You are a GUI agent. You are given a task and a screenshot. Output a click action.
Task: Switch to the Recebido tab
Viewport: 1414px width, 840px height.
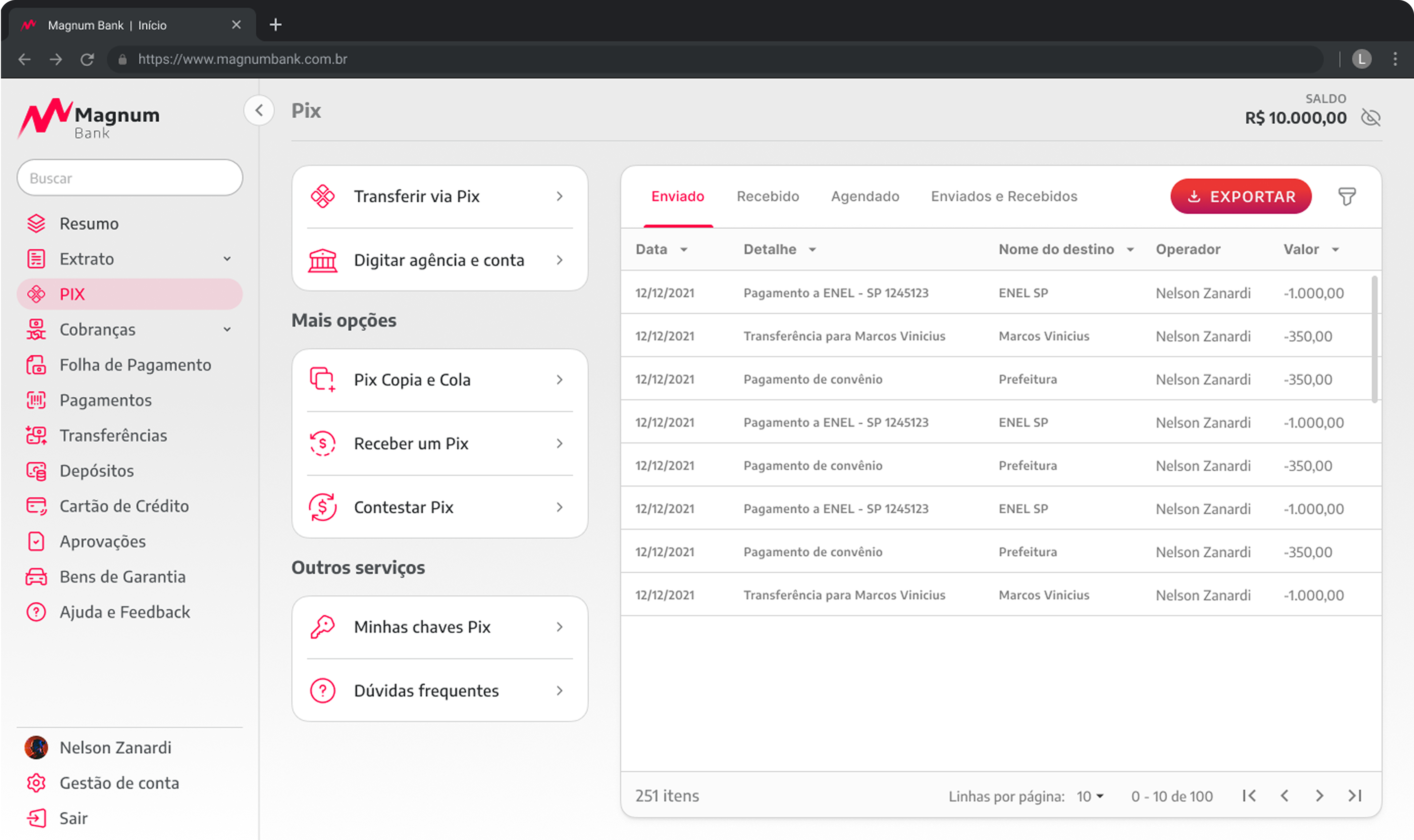click(768, 196)
